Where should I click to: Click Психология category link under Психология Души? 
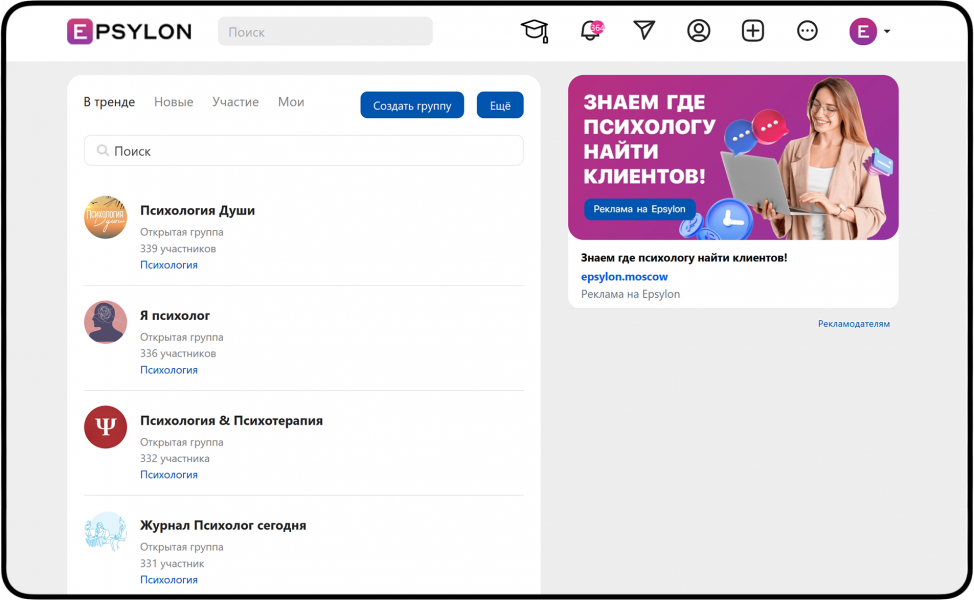[168, 265]
